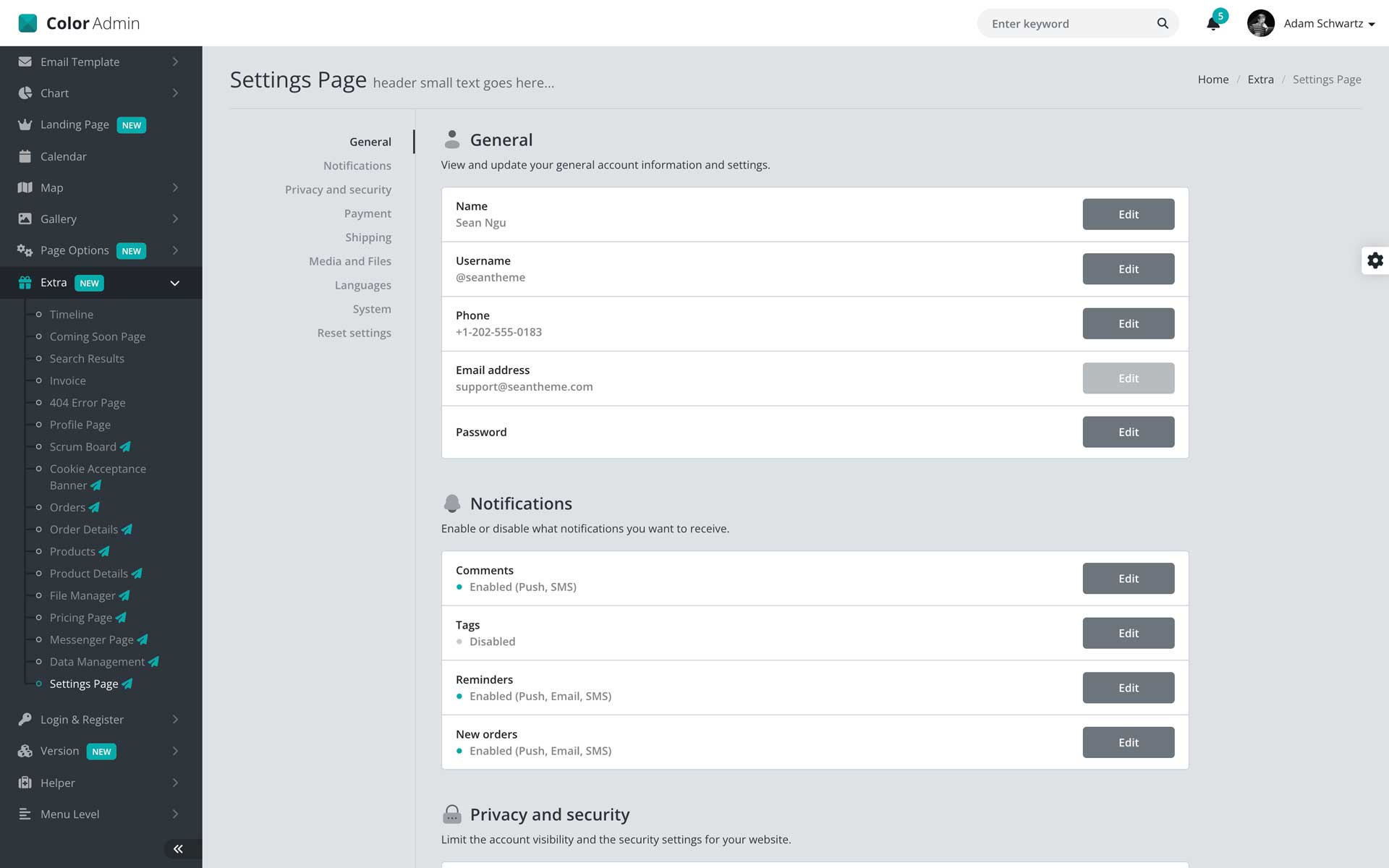The width and height of the screenshot is (1389, 868).
Task: Click the Color Admin logo icon
Action: click(27, 23)
